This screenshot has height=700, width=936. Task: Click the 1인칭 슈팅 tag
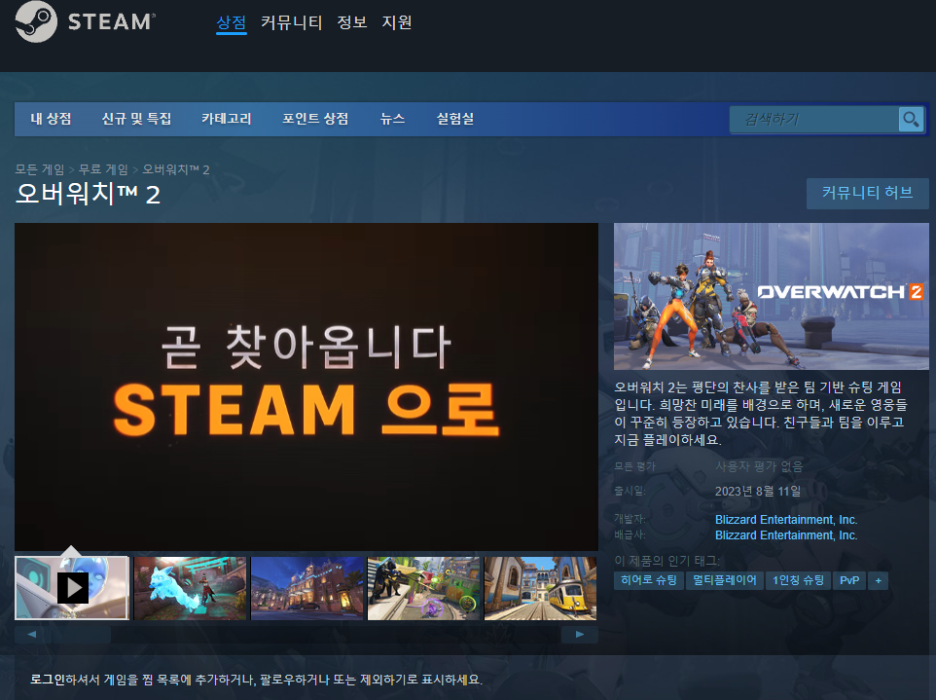point(798,580)
